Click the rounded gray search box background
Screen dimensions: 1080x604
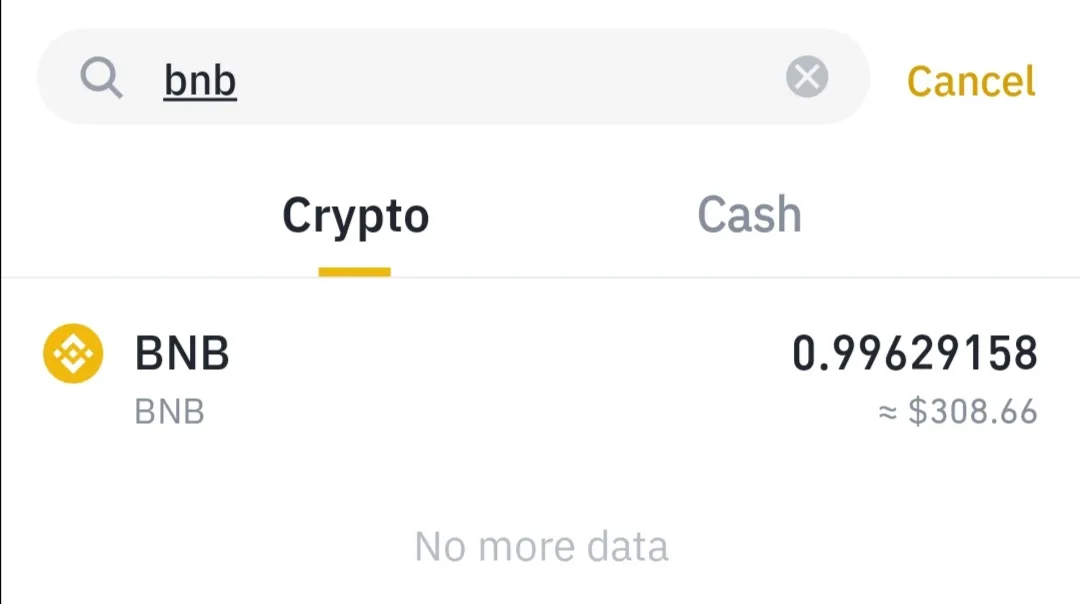453,76
